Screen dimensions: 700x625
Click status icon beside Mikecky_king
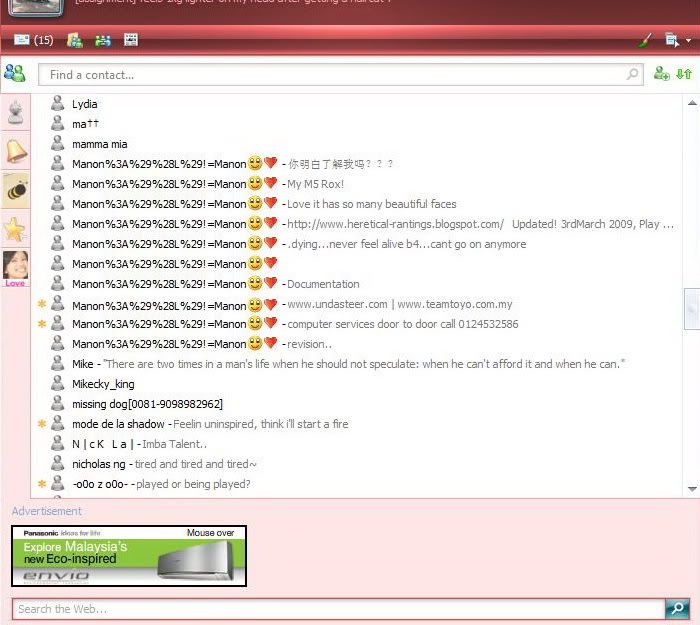[x=57, y=383]
